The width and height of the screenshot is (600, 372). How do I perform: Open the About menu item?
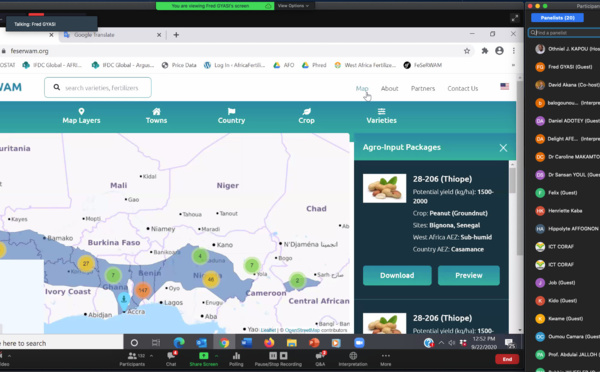[x=389, y=88]
